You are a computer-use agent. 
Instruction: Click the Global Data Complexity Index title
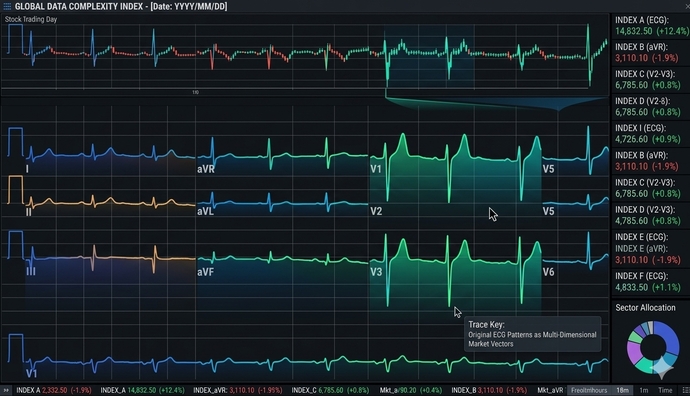121,6
